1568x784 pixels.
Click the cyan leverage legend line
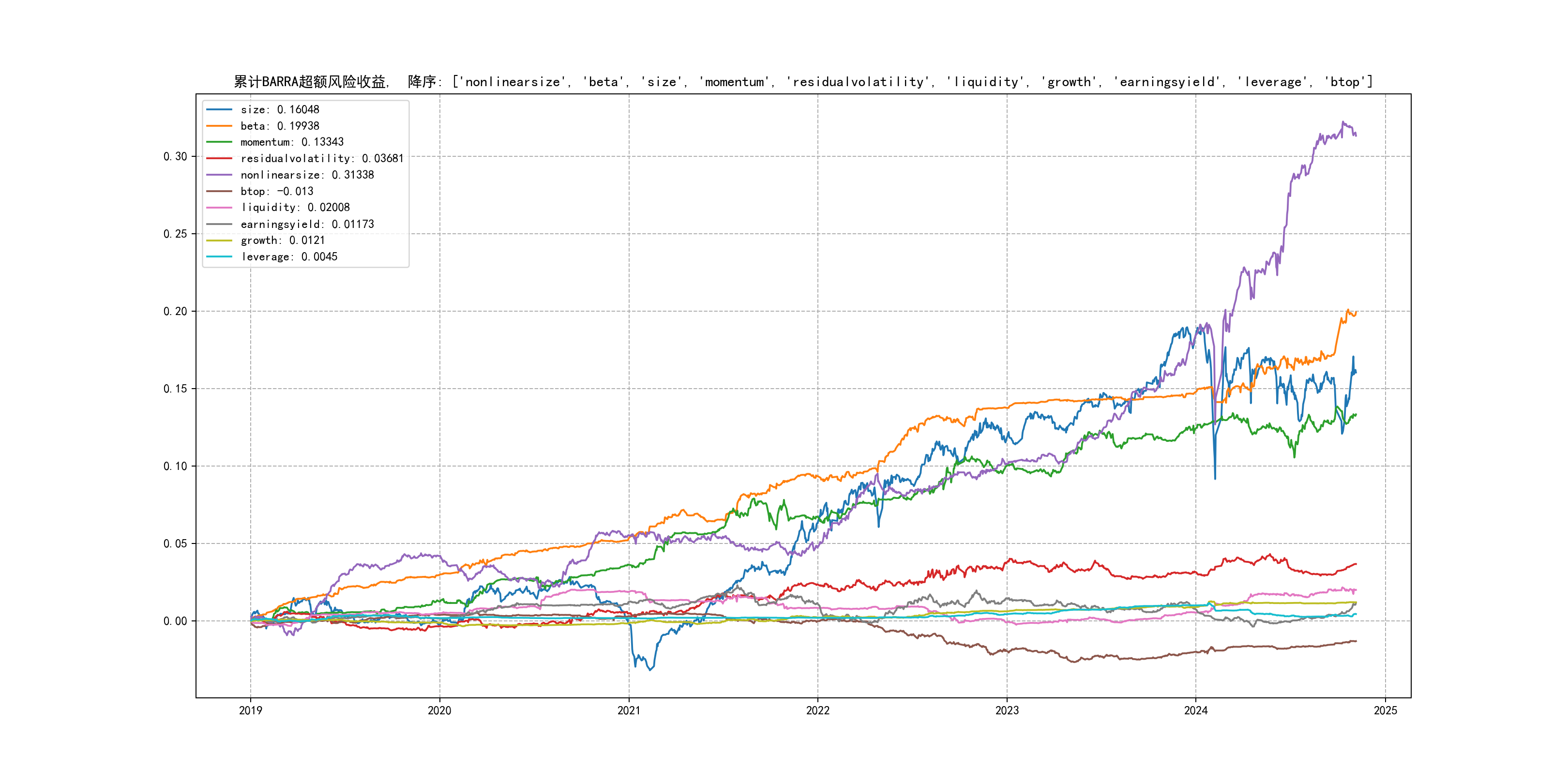click(x=219, y=257)
